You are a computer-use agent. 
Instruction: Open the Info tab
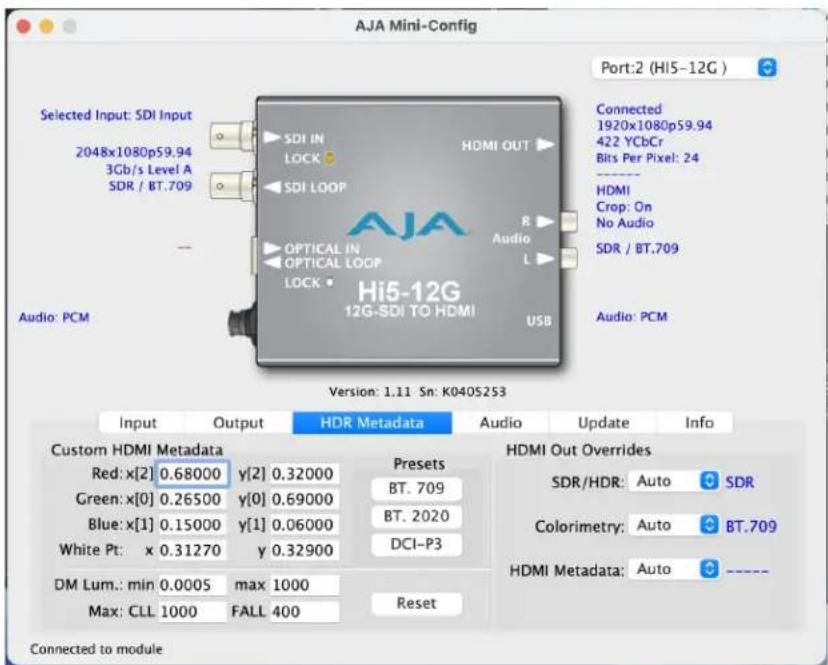[699, 423]
